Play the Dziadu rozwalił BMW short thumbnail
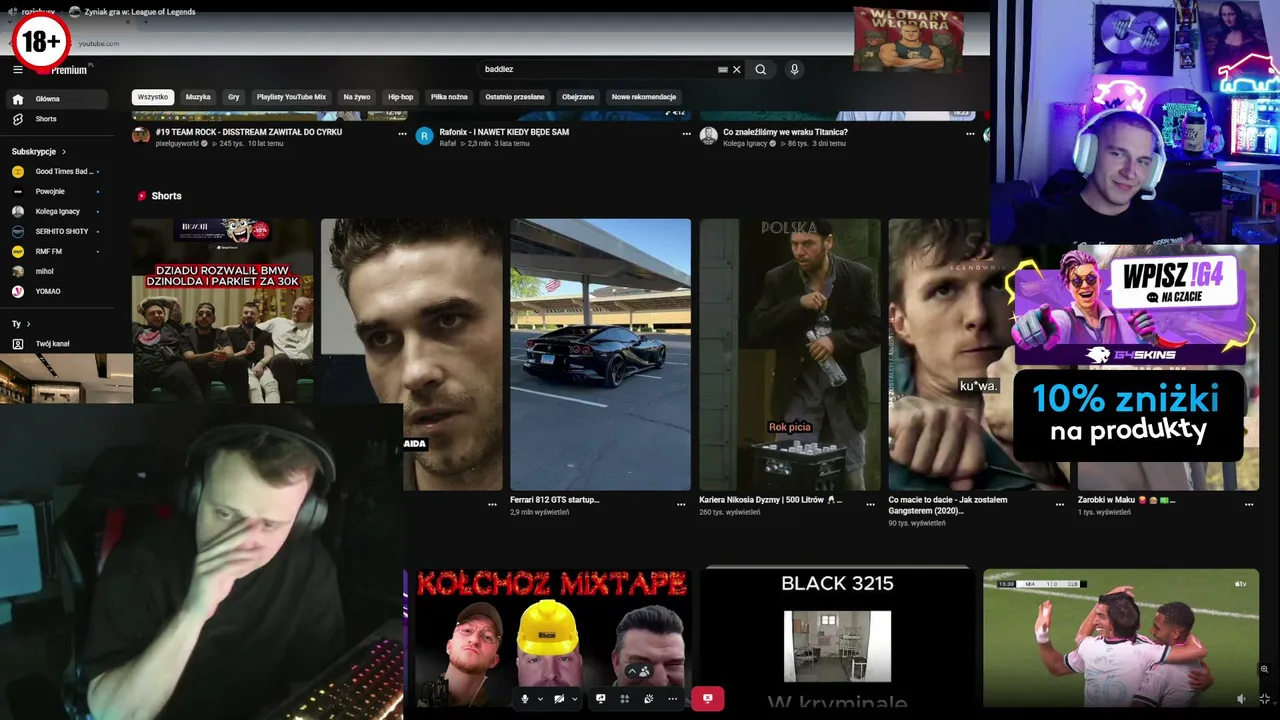 (x=222, y=310)
